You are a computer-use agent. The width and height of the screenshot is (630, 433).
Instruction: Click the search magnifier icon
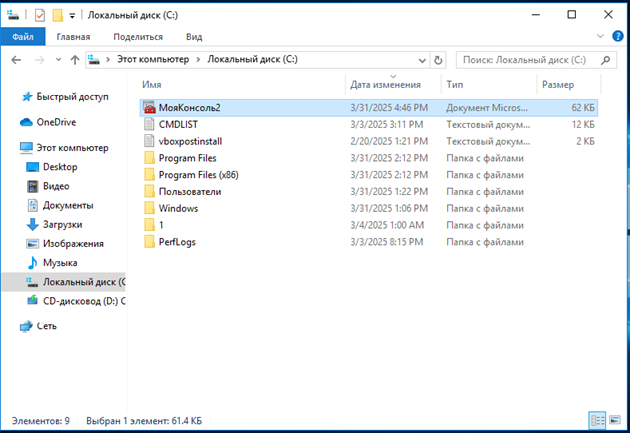605,60
